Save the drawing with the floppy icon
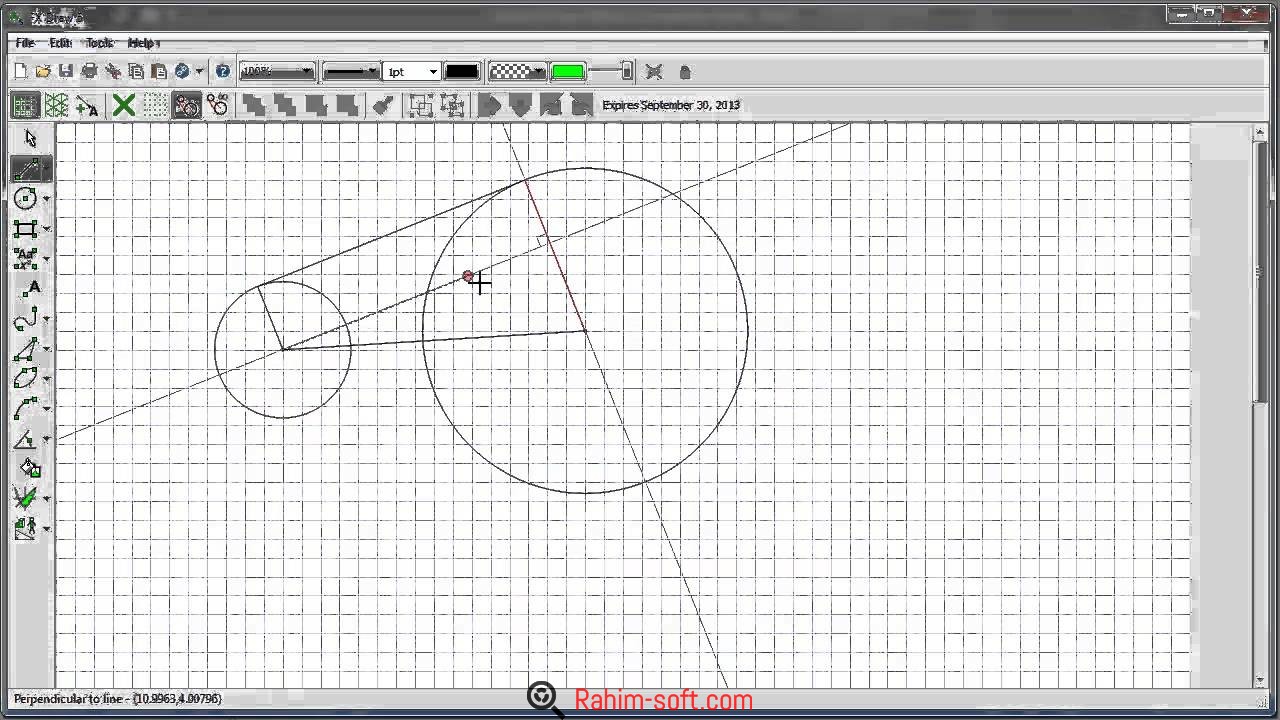The height and width of the screenshot is (720, 1280). (66, 72)
